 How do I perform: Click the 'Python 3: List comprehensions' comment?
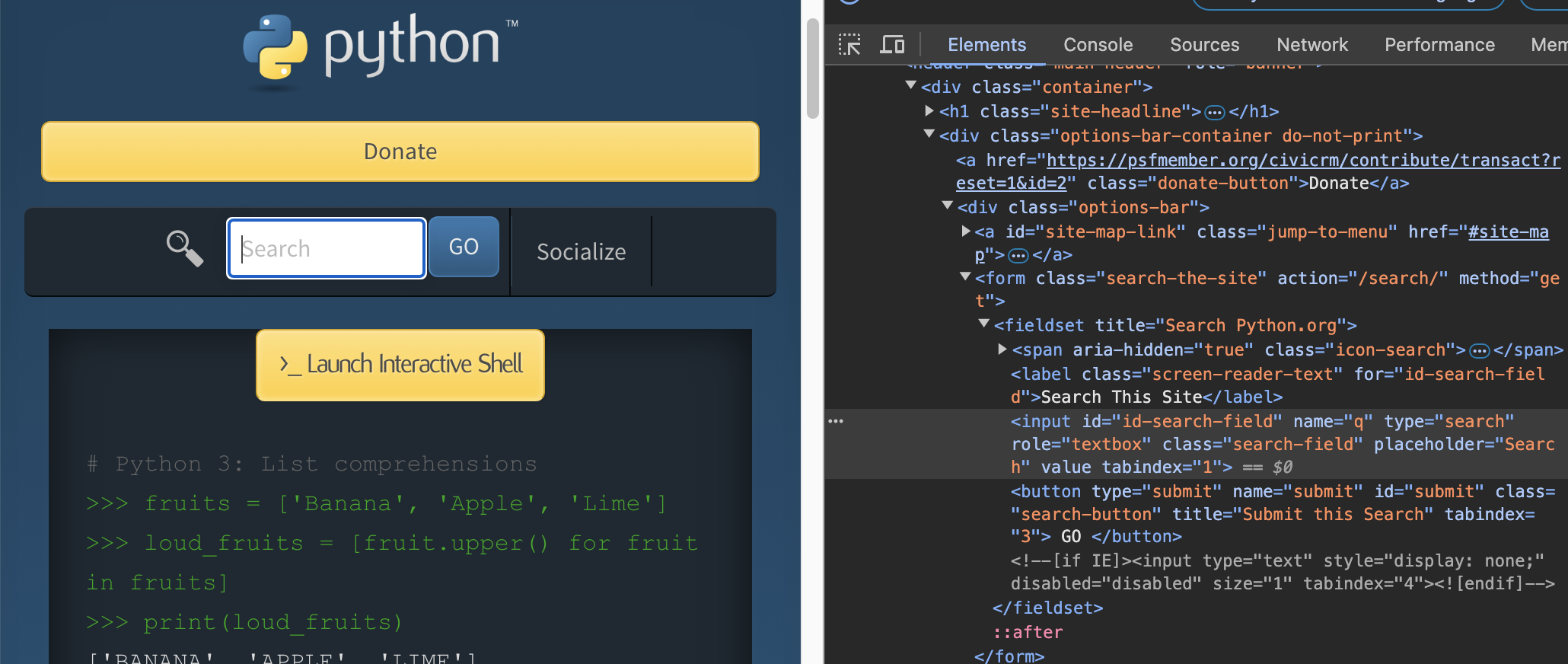point(312,464)
